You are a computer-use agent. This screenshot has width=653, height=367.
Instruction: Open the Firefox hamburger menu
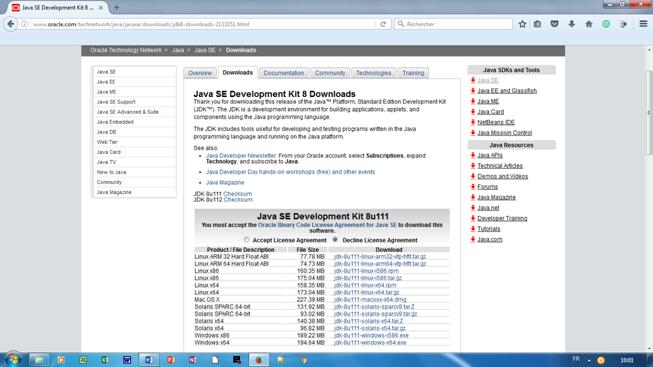pyautogui.click(x=643, y=24)
